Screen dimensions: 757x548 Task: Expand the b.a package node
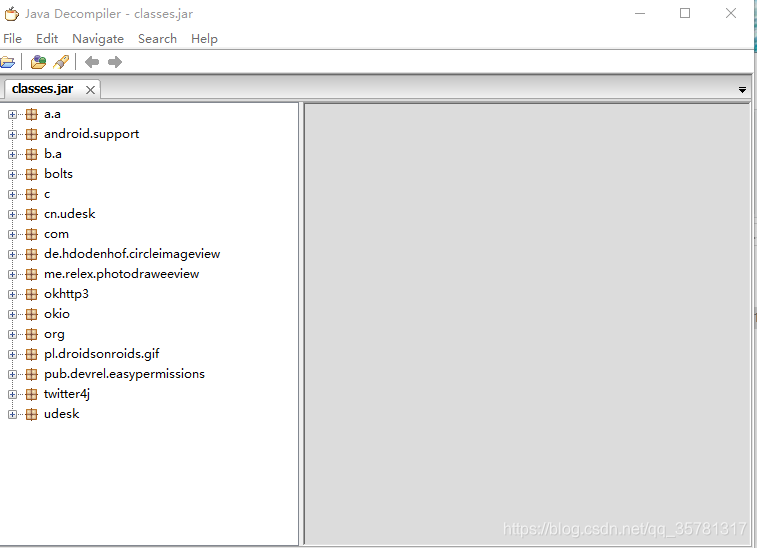13,155
